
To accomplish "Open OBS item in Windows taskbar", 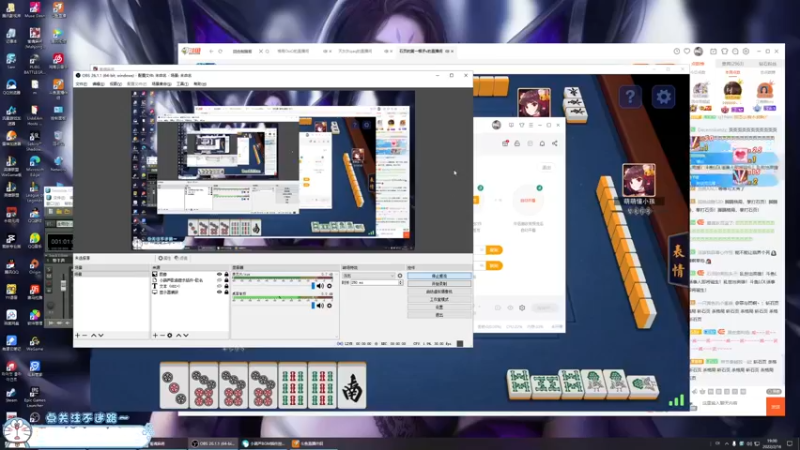I will (213, 443).
